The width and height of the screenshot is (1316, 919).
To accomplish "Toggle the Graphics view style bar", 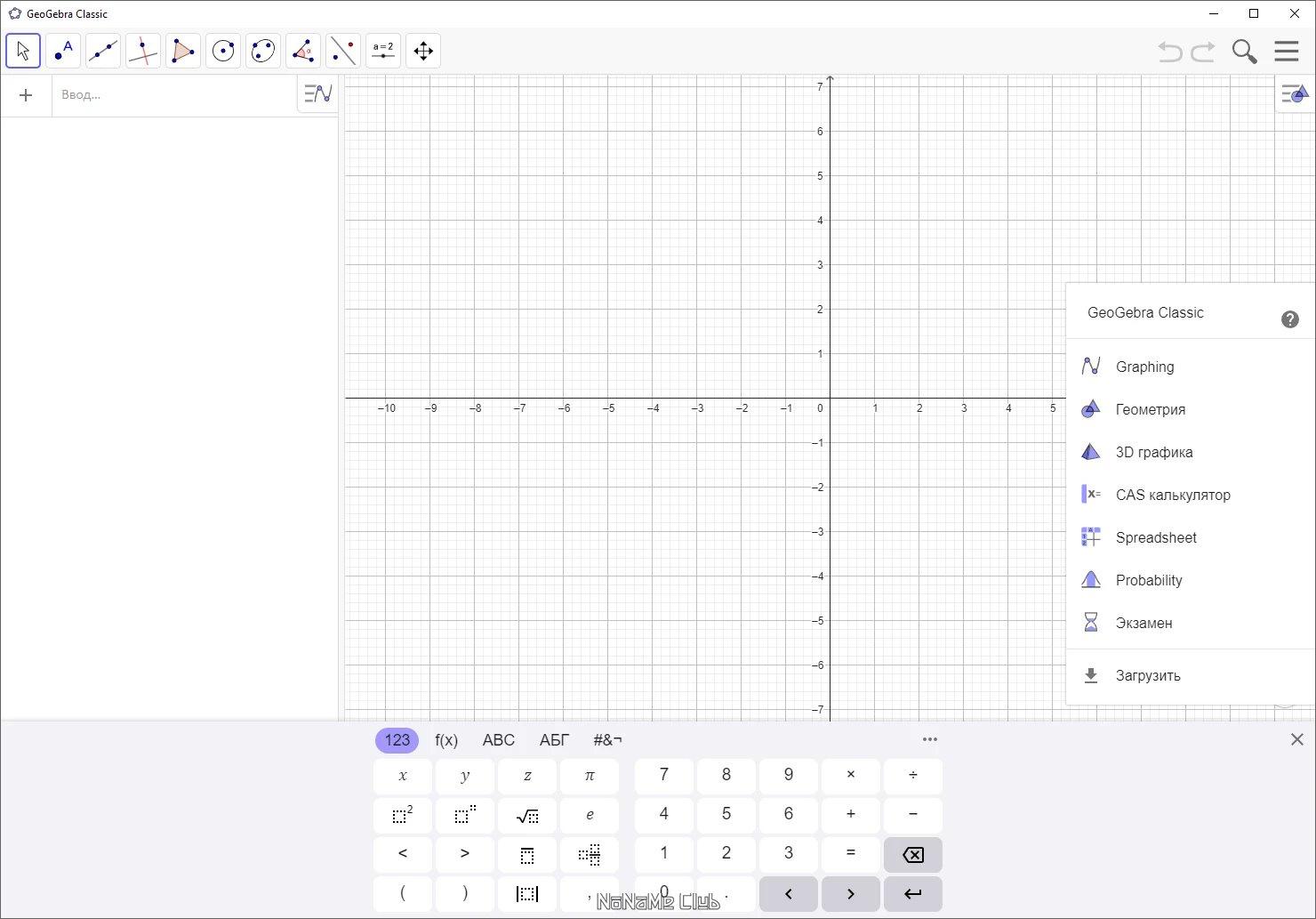I will [1295, 93].
